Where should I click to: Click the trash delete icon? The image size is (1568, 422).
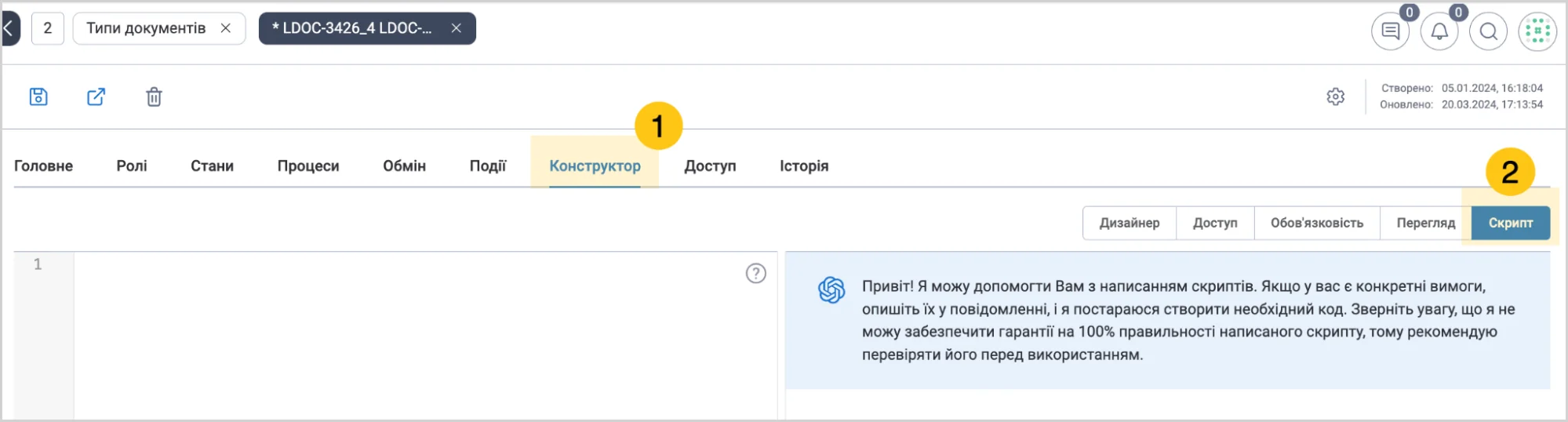(x=154, y=96)
